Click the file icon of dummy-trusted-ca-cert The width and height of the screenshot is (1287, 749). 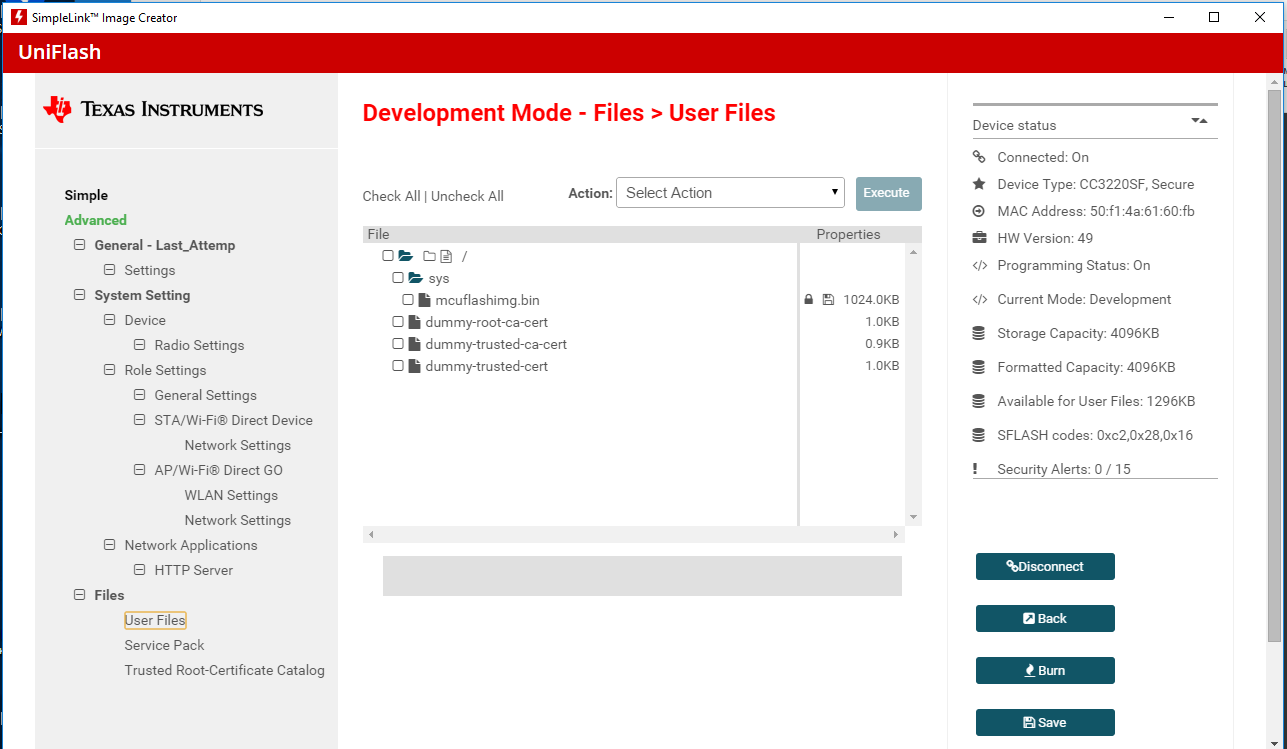pos(414,344)
